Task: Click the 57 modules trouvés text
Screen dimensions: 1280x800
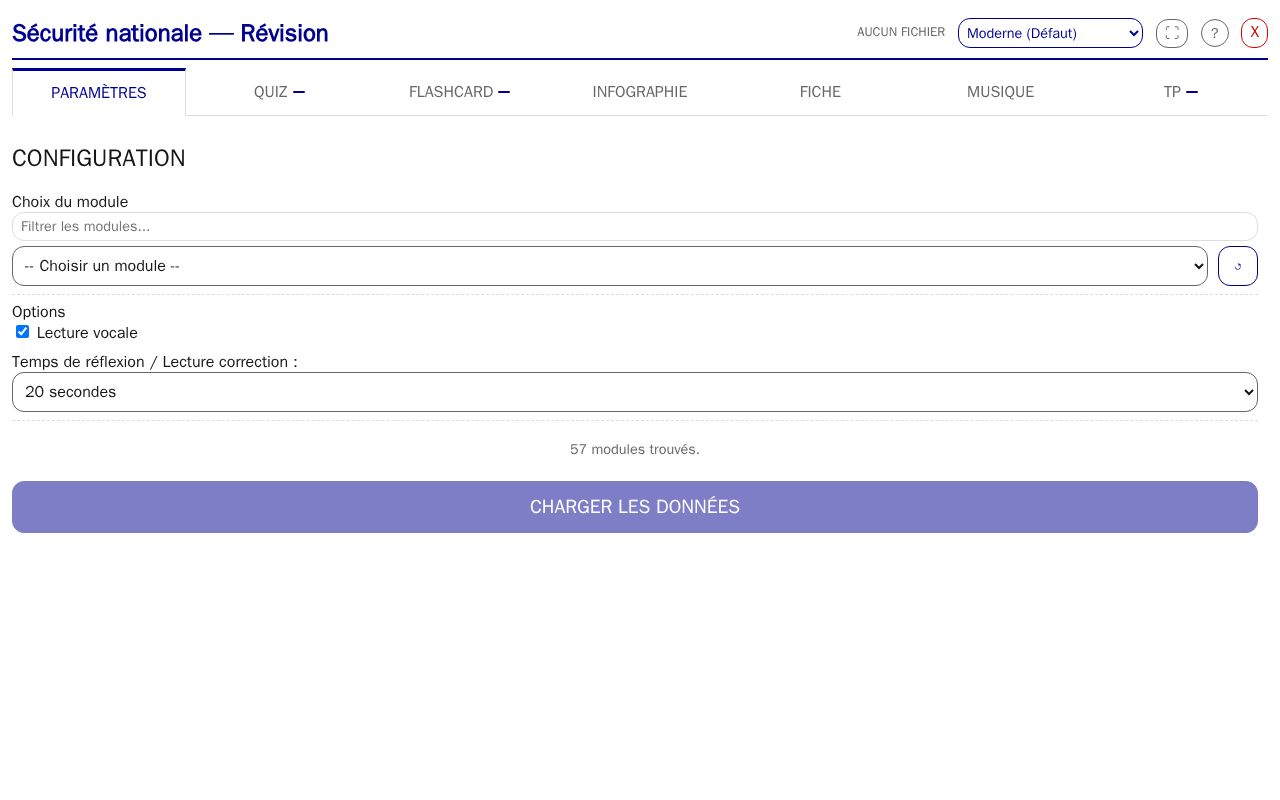Action: (635, 449)
